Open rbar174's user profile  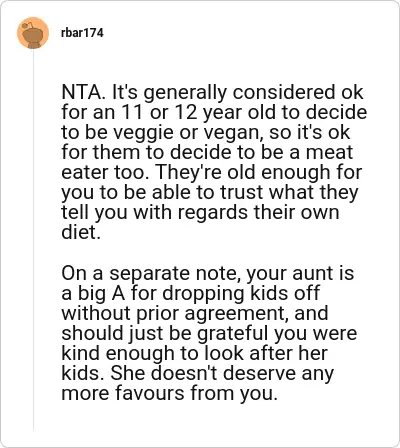click(x=82, y=33)
